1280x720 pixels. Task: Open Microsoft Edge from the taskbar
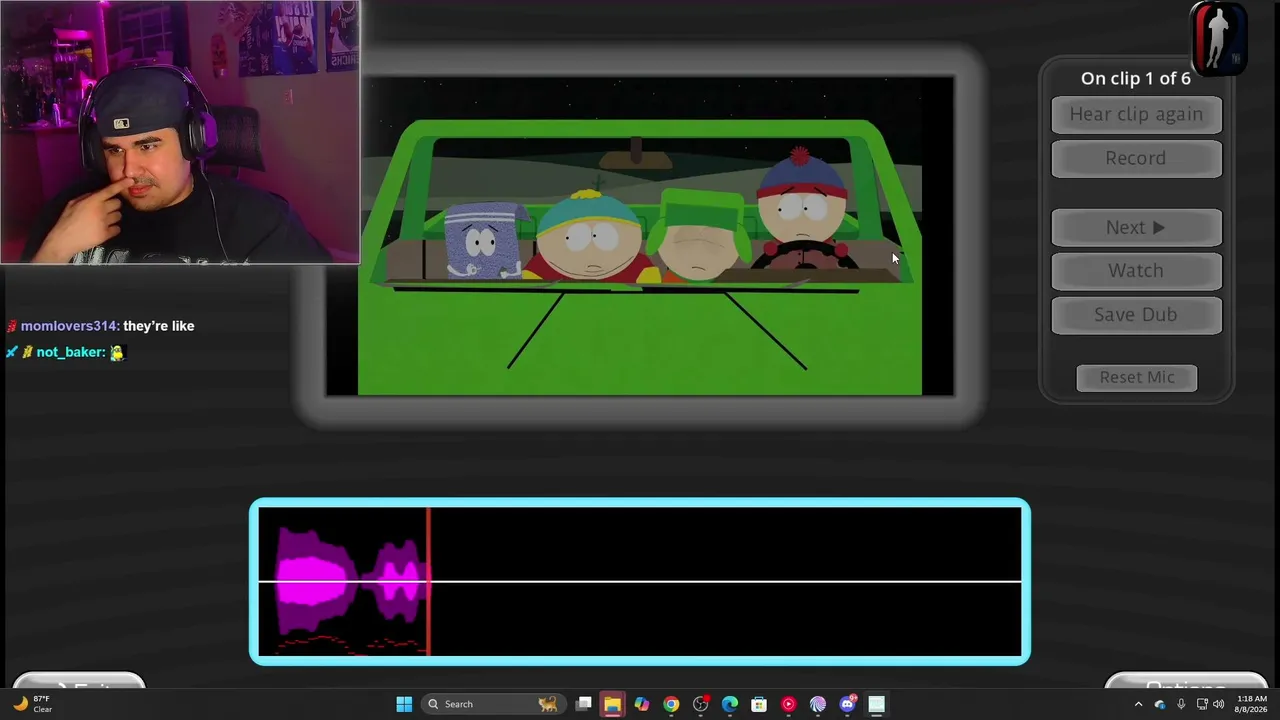(730, 704)
